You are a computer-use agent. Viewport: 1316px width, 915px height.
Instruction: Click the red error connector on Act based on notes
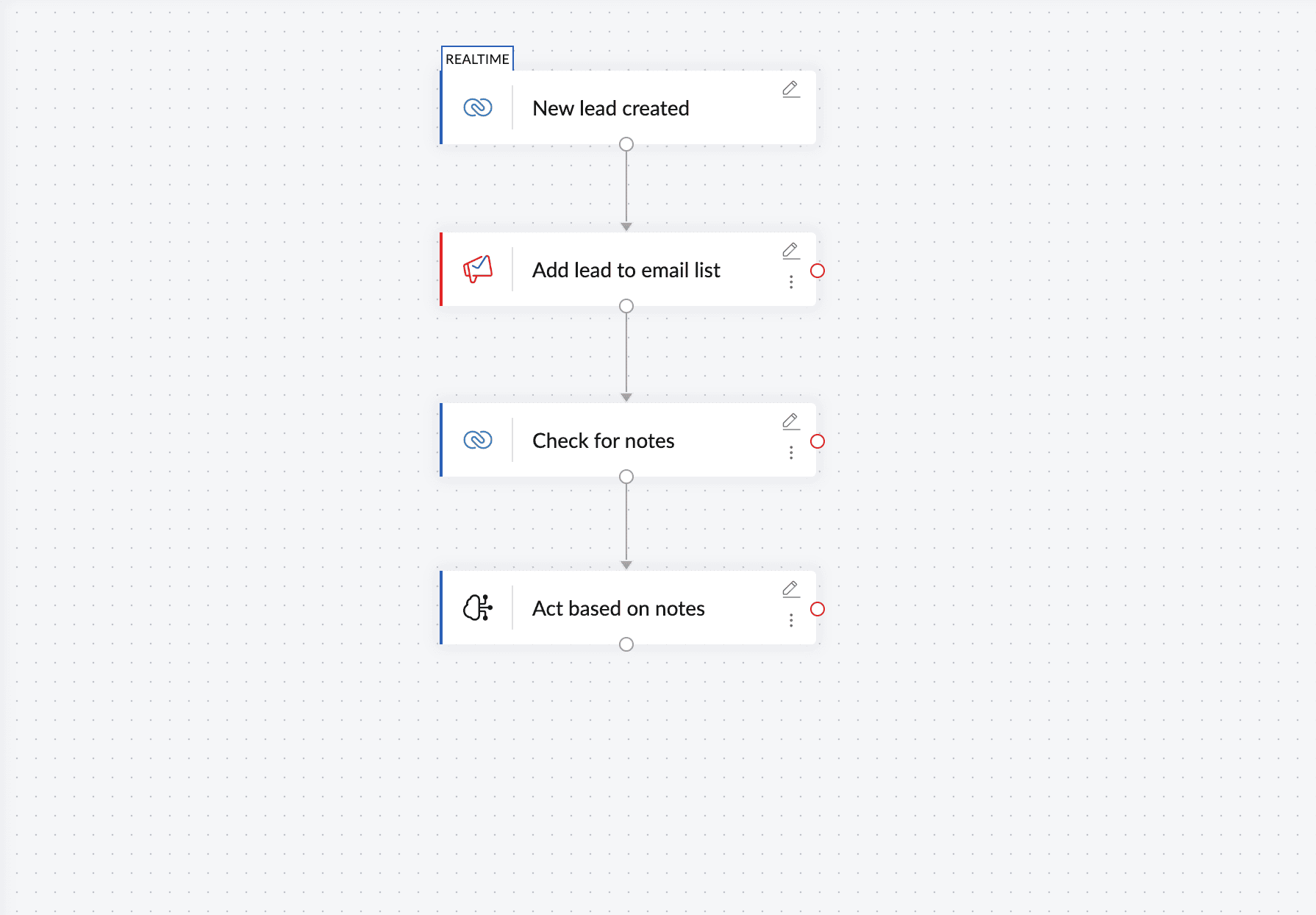(818, 609)
